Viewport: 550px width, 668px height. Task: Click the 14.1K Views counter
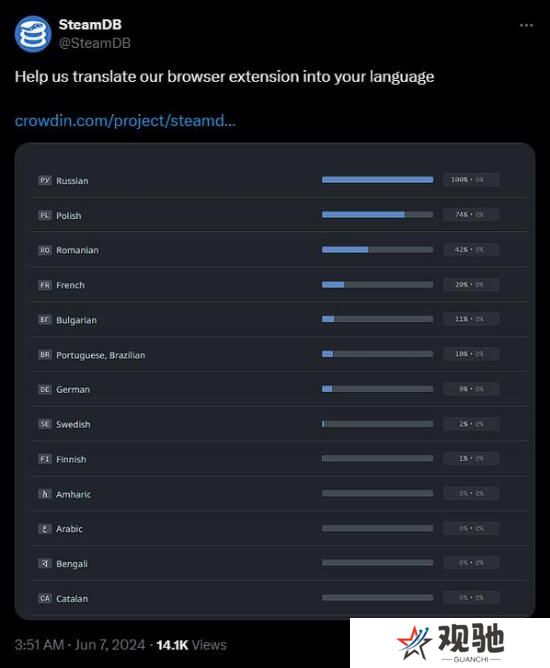pyautogui.click(x=191, y=645)
